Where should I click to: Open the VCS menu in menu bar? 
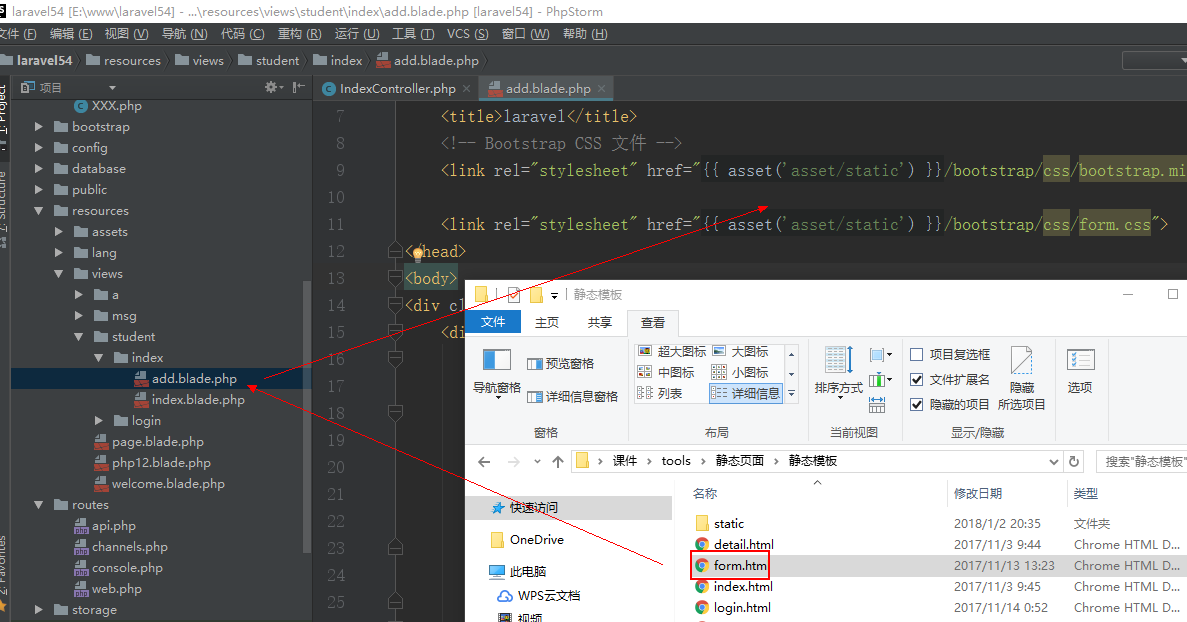(x=463, y=34)
